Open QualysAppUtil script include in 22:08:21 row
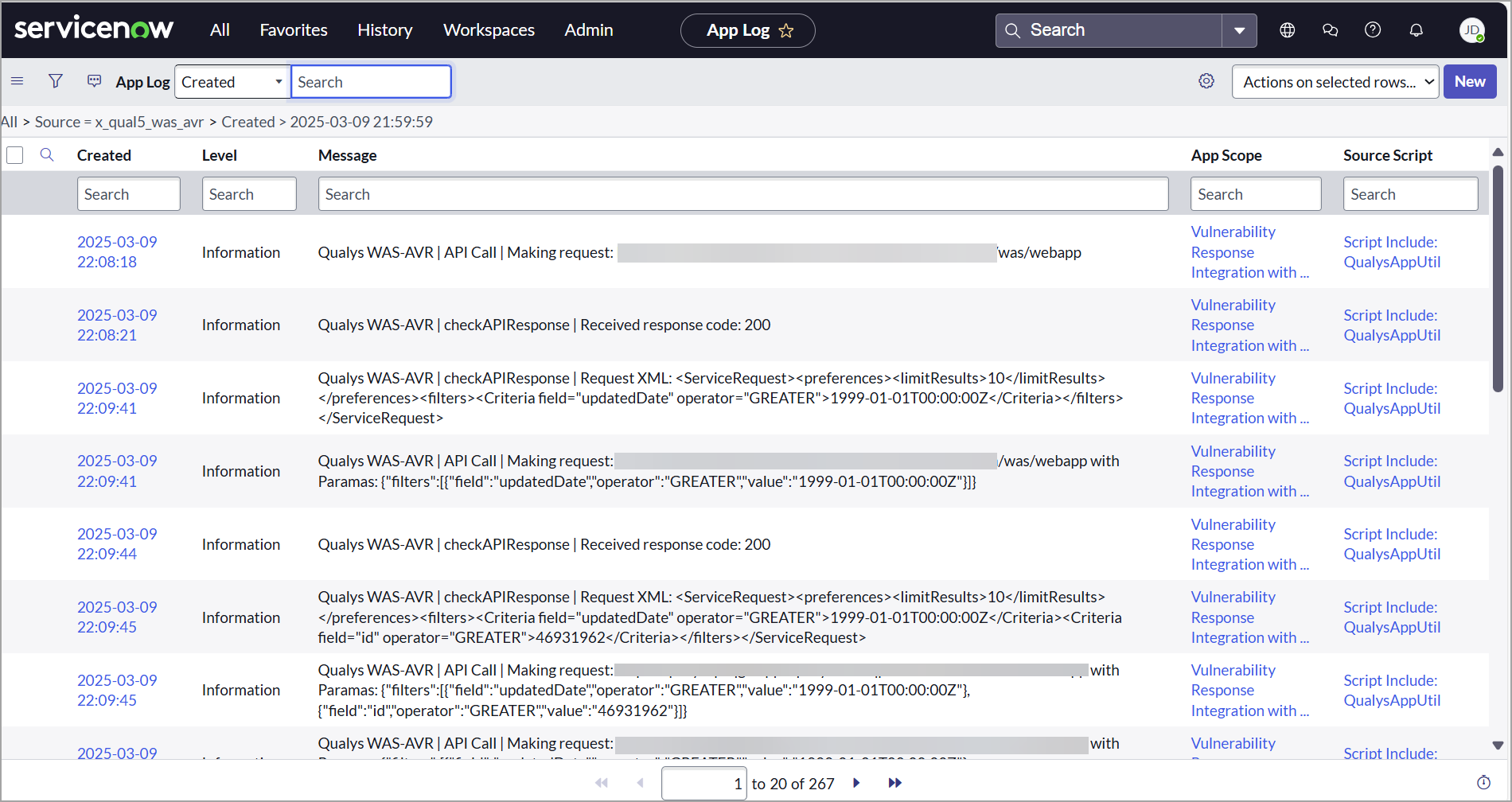Screen dimensions: 1512x802 coord(1392,325)
